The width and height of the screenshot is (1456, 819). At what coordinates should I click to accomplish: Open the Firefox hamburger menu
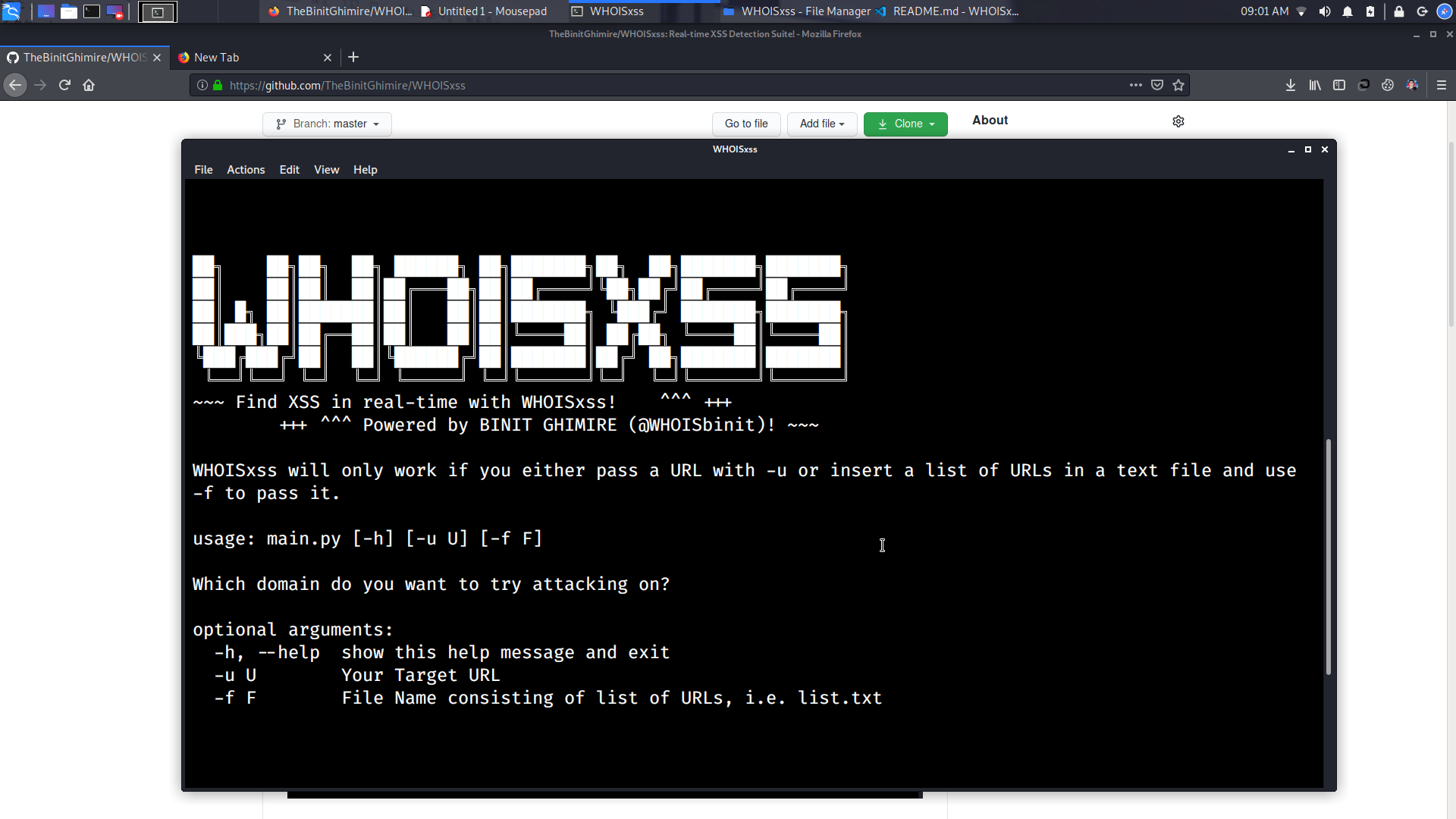tap(1442, 85)
